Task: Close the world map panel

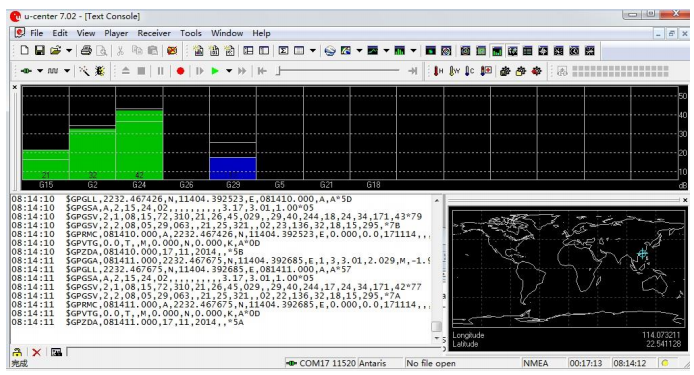Action: coord(685,200)
